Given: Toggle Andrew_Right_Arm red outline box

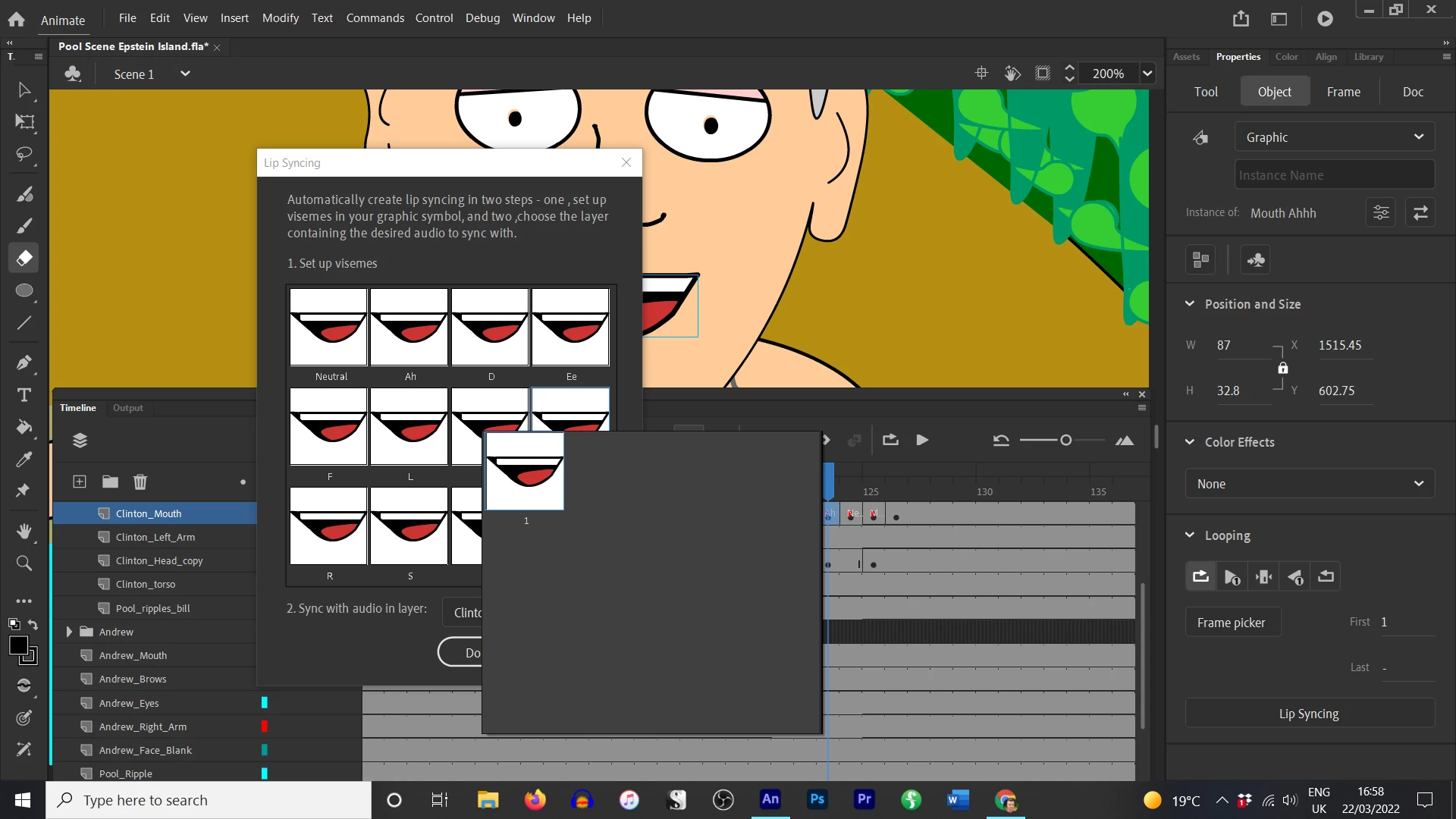Looking at the screenshot, I should point(265,726).
